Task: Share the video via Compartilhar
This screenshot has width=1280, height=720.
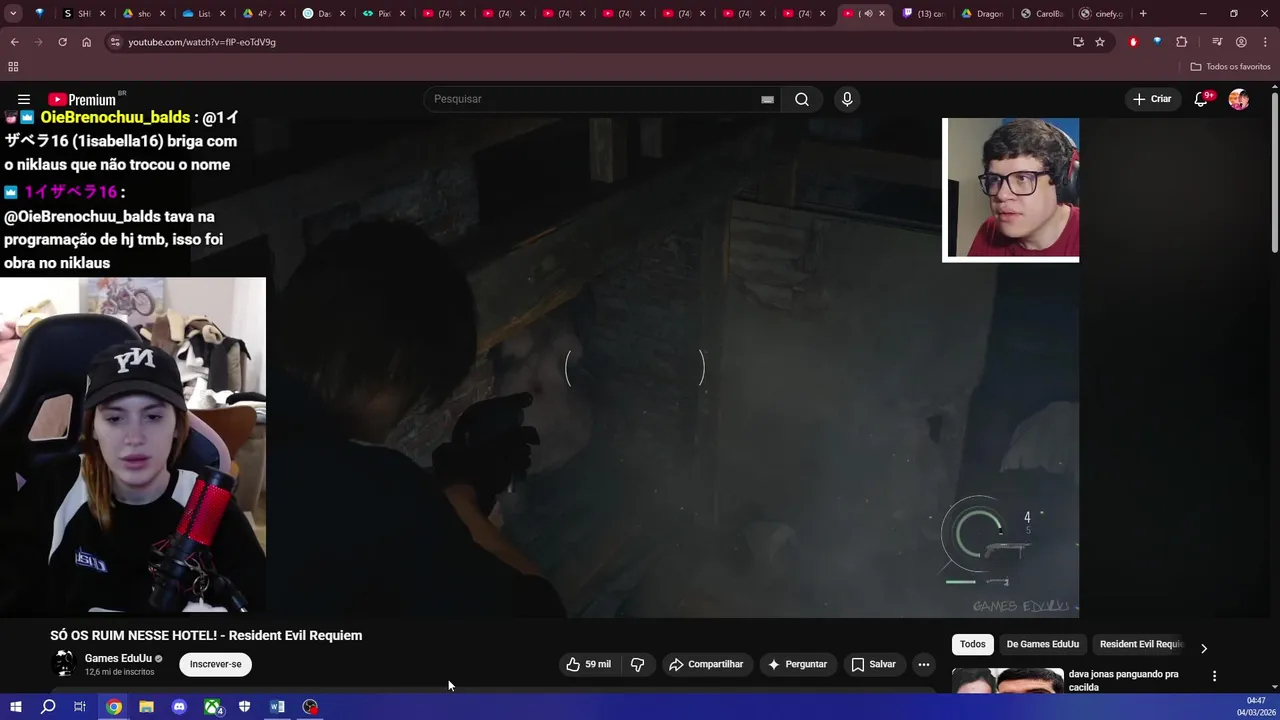Action: click(x=706, y=664)
